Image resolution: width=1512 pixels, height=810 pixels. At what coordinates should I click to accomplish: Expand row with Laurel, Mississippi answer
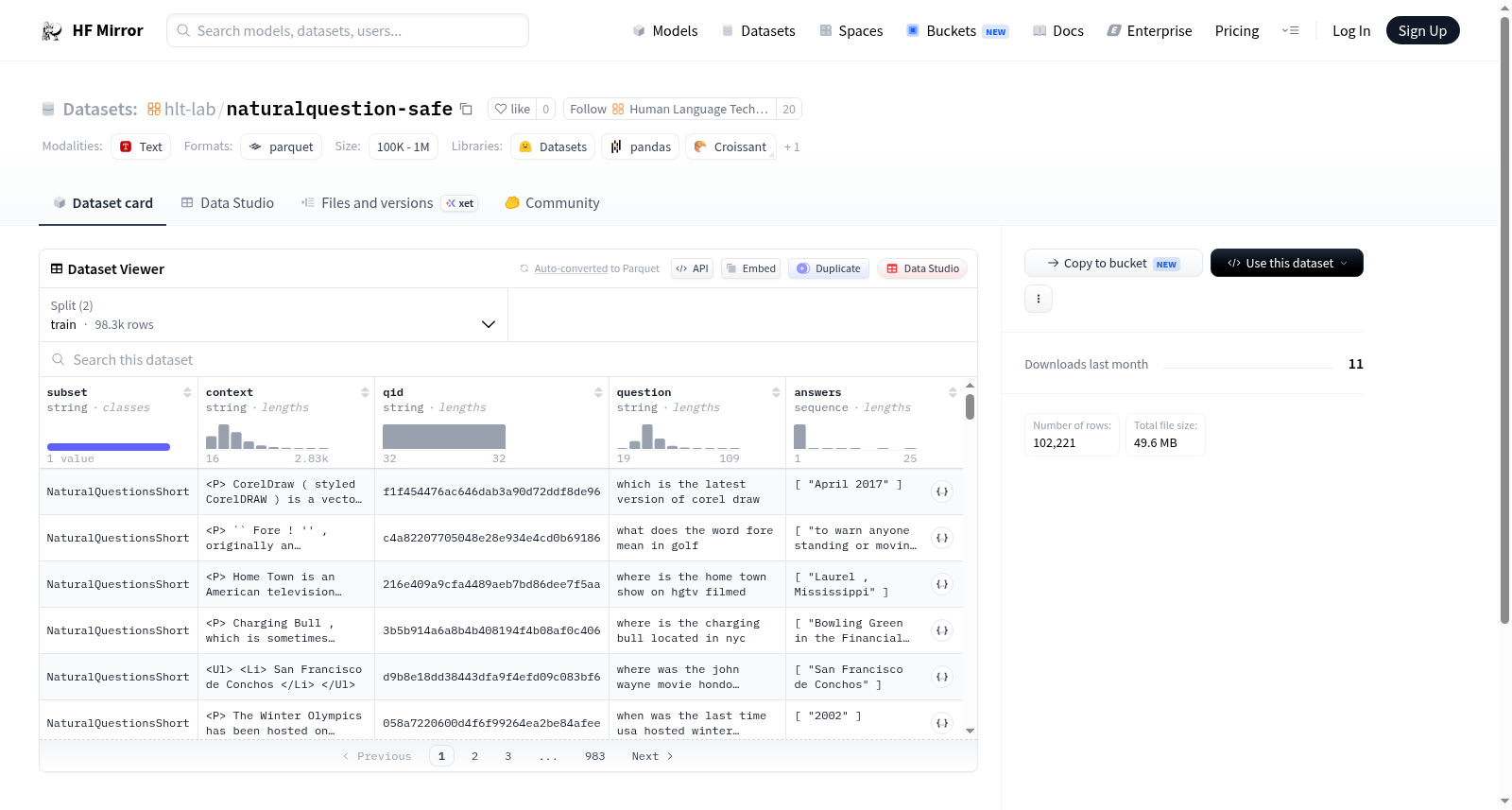coord(942,584)
